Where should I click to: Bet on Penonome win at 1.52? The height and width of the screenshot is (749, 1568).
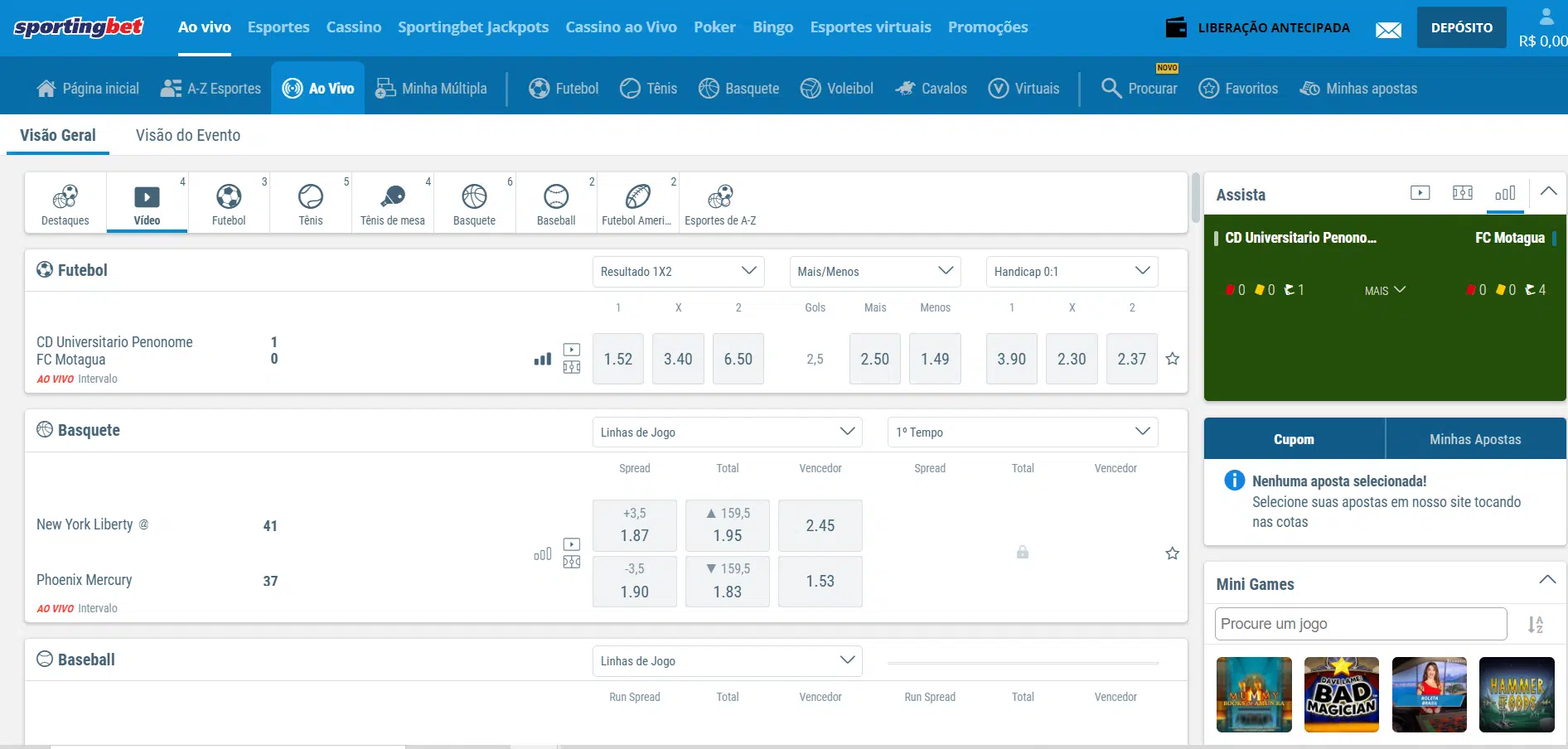618,359
